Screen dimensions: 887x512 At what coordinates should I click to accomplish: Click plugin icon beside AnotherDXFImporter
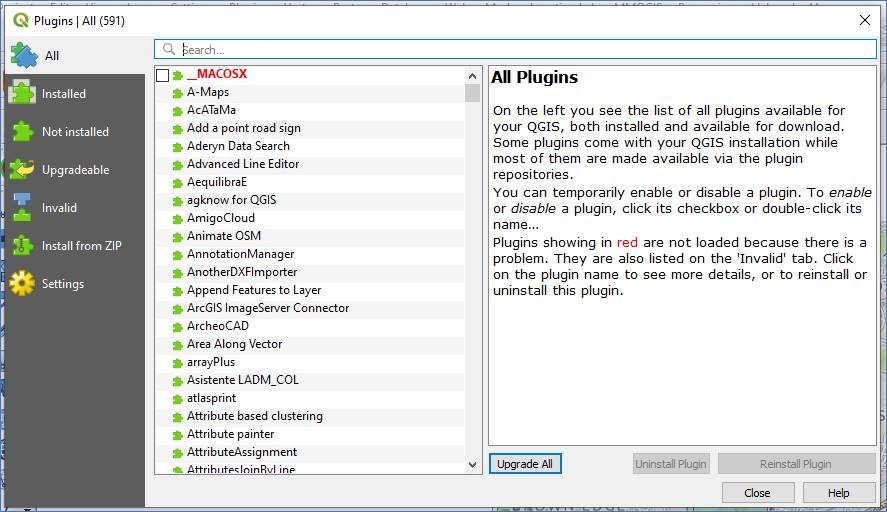point(178,273)
